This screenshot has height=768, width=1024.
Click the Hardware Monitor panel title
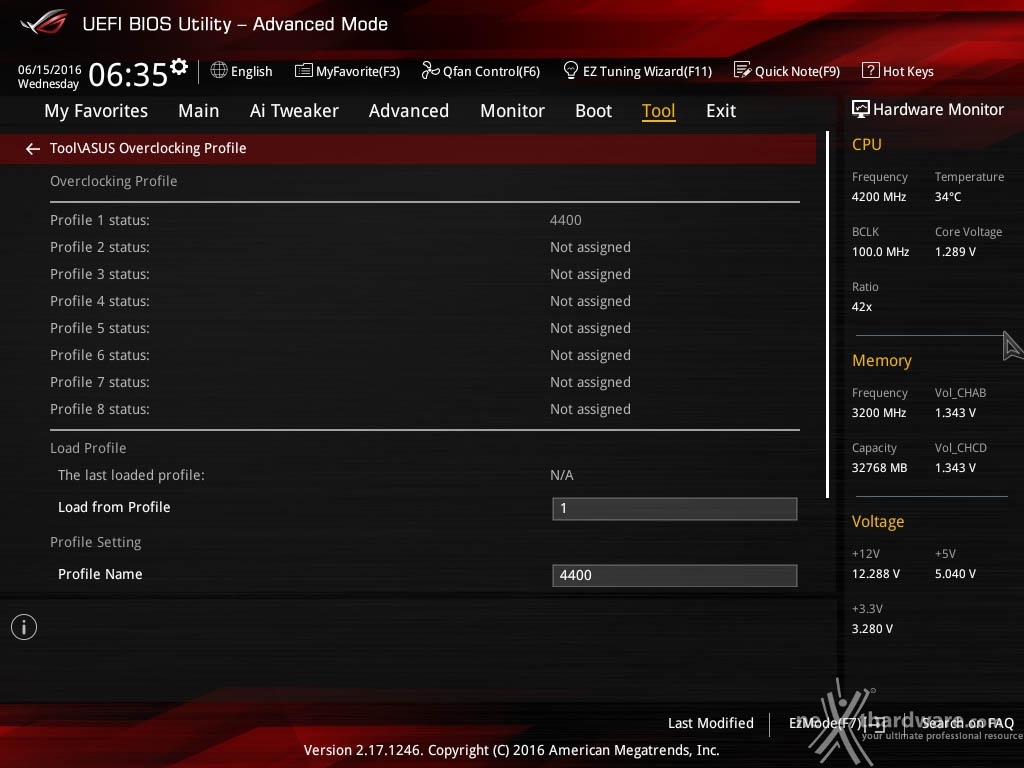(x=938, y=109)
